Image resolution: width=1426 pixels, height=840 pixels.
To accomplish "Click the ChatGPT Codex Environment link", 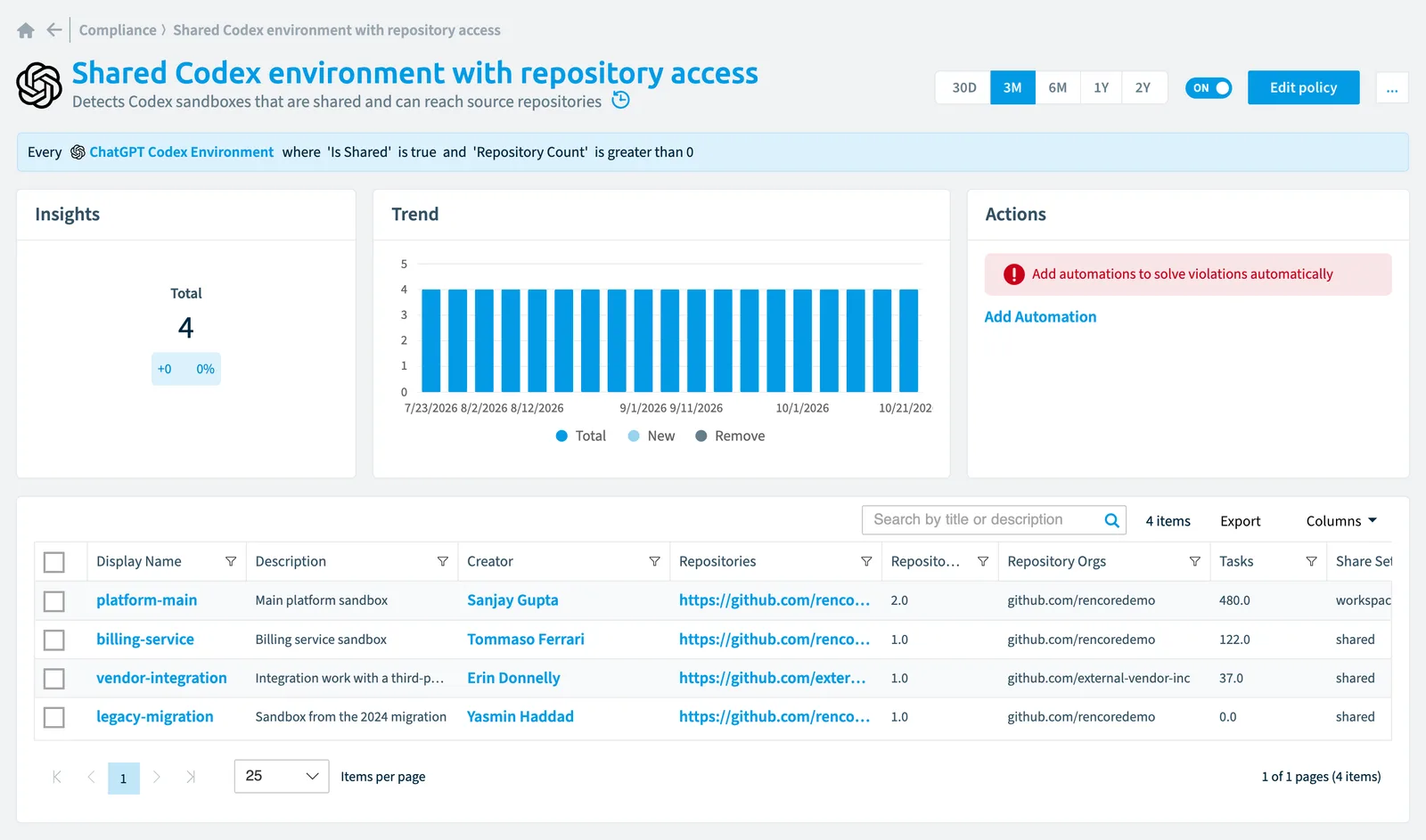I will [181, 152].
